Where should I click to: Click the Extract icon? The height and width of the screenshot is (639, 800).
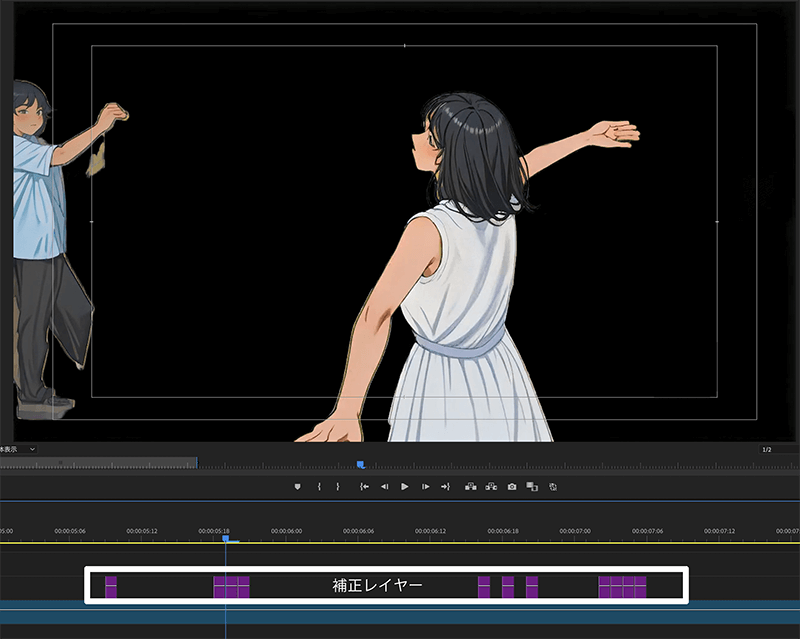tap(491, 487)
